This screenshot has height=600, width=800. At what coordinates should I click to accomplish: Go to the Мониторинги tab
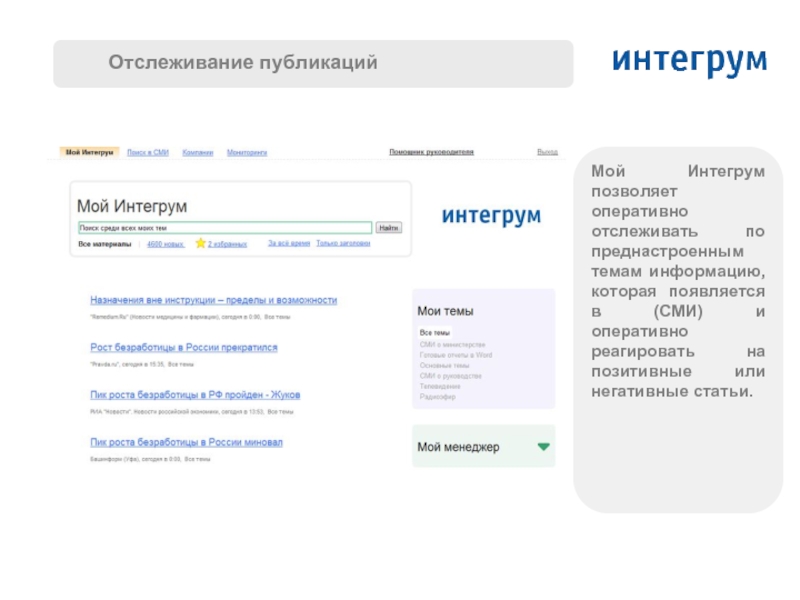coord(247,152)
